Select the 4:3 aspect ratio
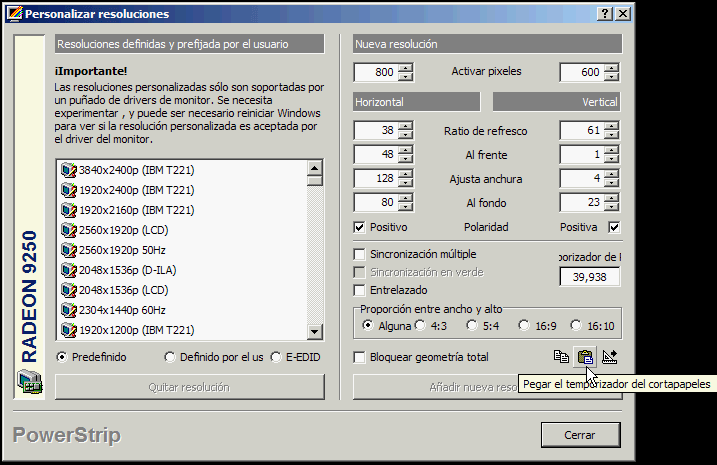 pyautogui.click(x=420, y=326)
